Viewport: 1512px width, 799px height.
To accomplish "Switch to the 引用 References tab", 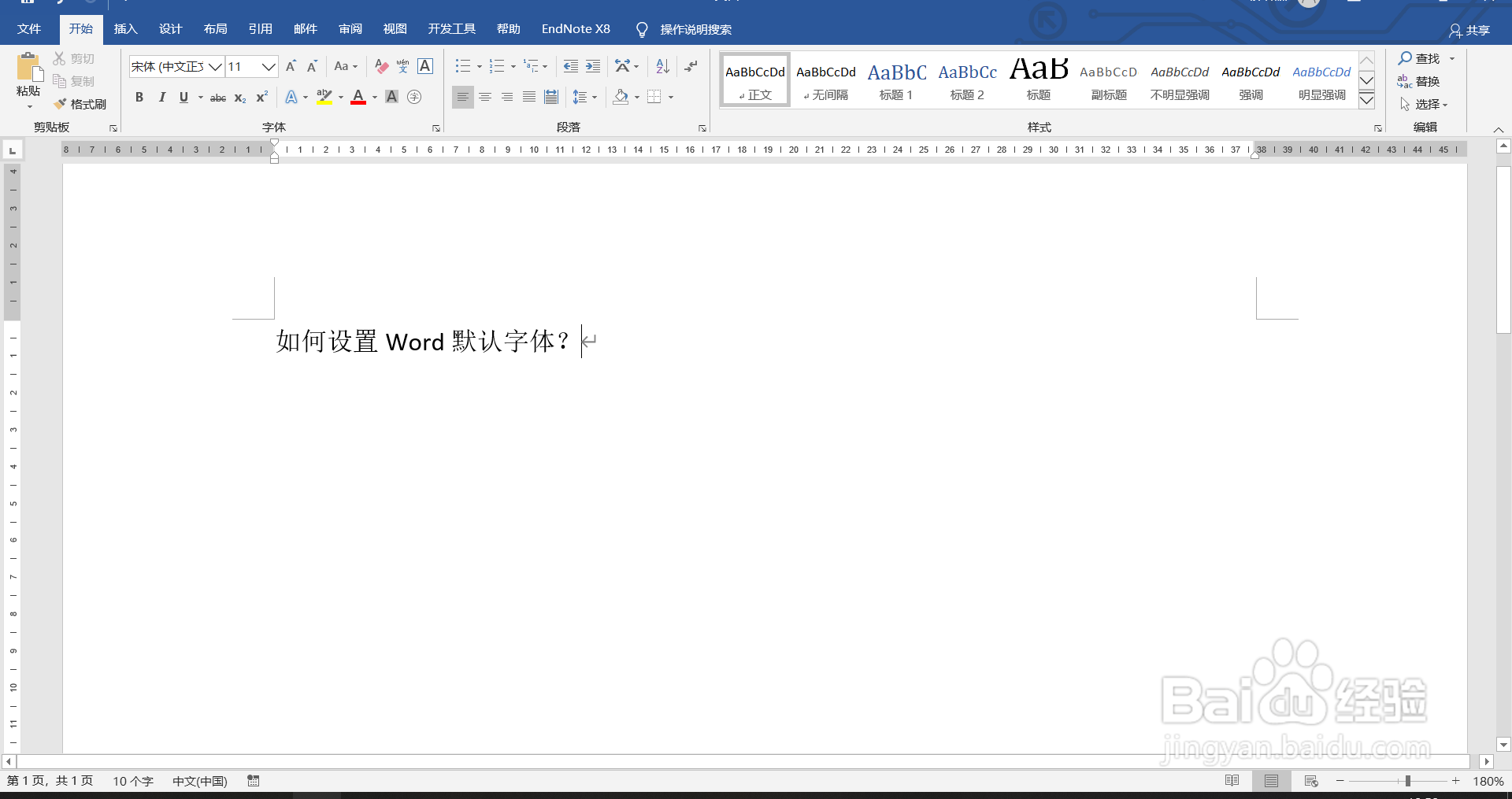I will pyautogui.click(x=260, y=29).
